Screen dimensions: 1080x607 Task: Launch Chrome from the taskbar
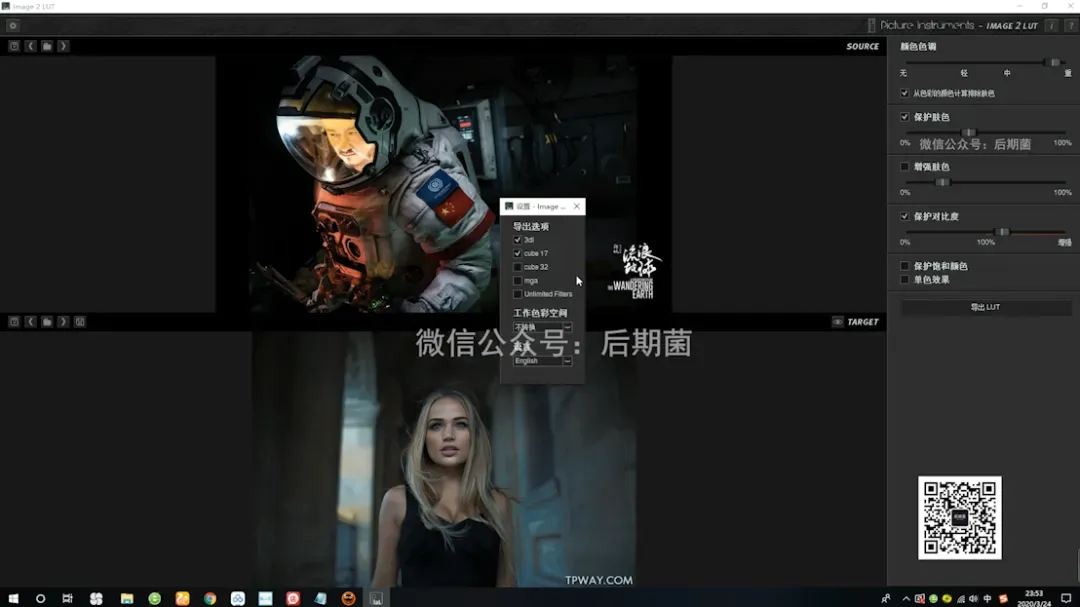click(210, 598)
